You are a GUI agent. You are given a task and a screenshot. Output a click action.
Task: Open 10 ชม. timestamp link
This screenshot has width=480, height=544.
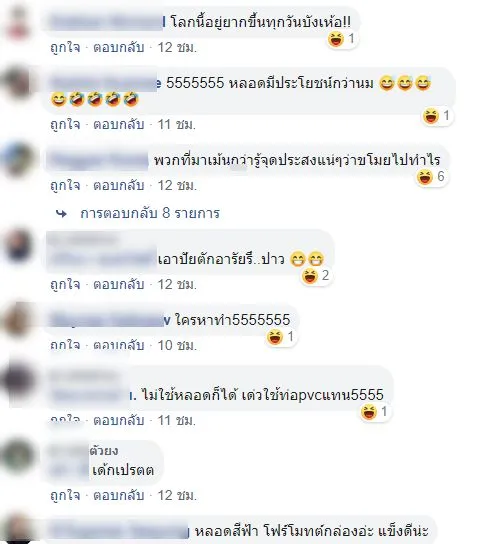click(177, 346)
